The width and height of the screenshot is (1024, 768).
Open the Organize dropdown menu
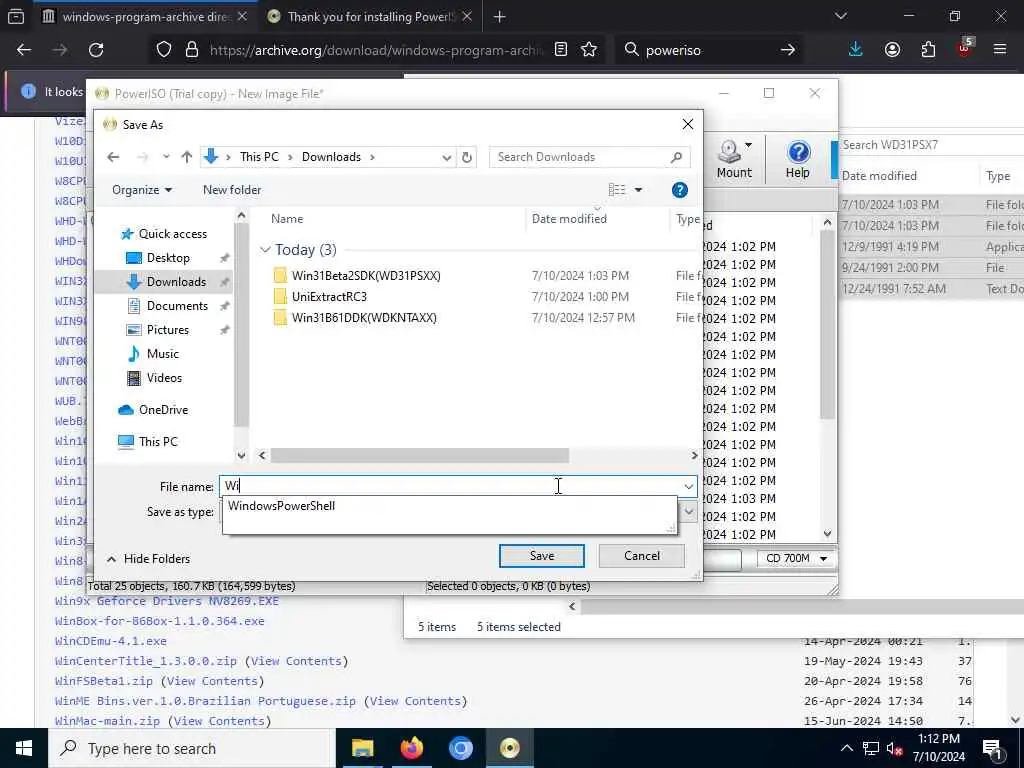tap(142, 190)
